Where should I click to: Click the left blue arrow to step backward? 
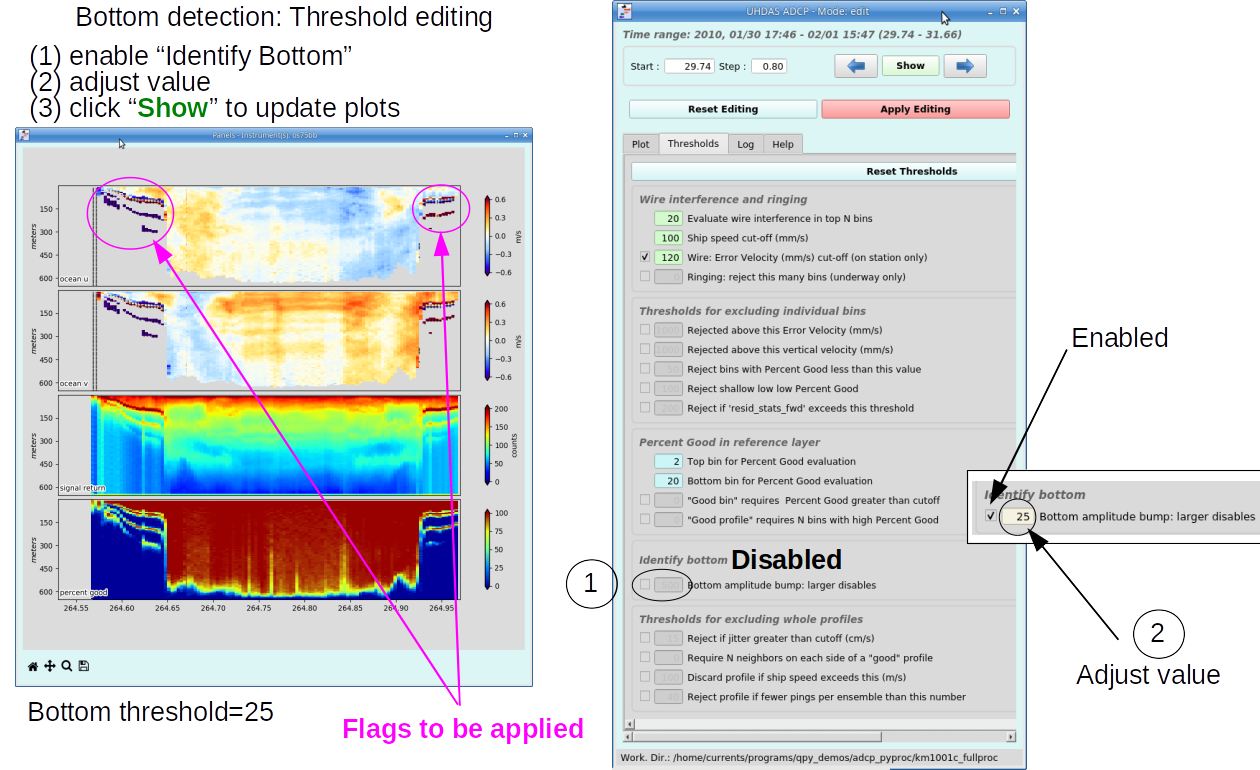pyautogui.click(x=856, y=66)
